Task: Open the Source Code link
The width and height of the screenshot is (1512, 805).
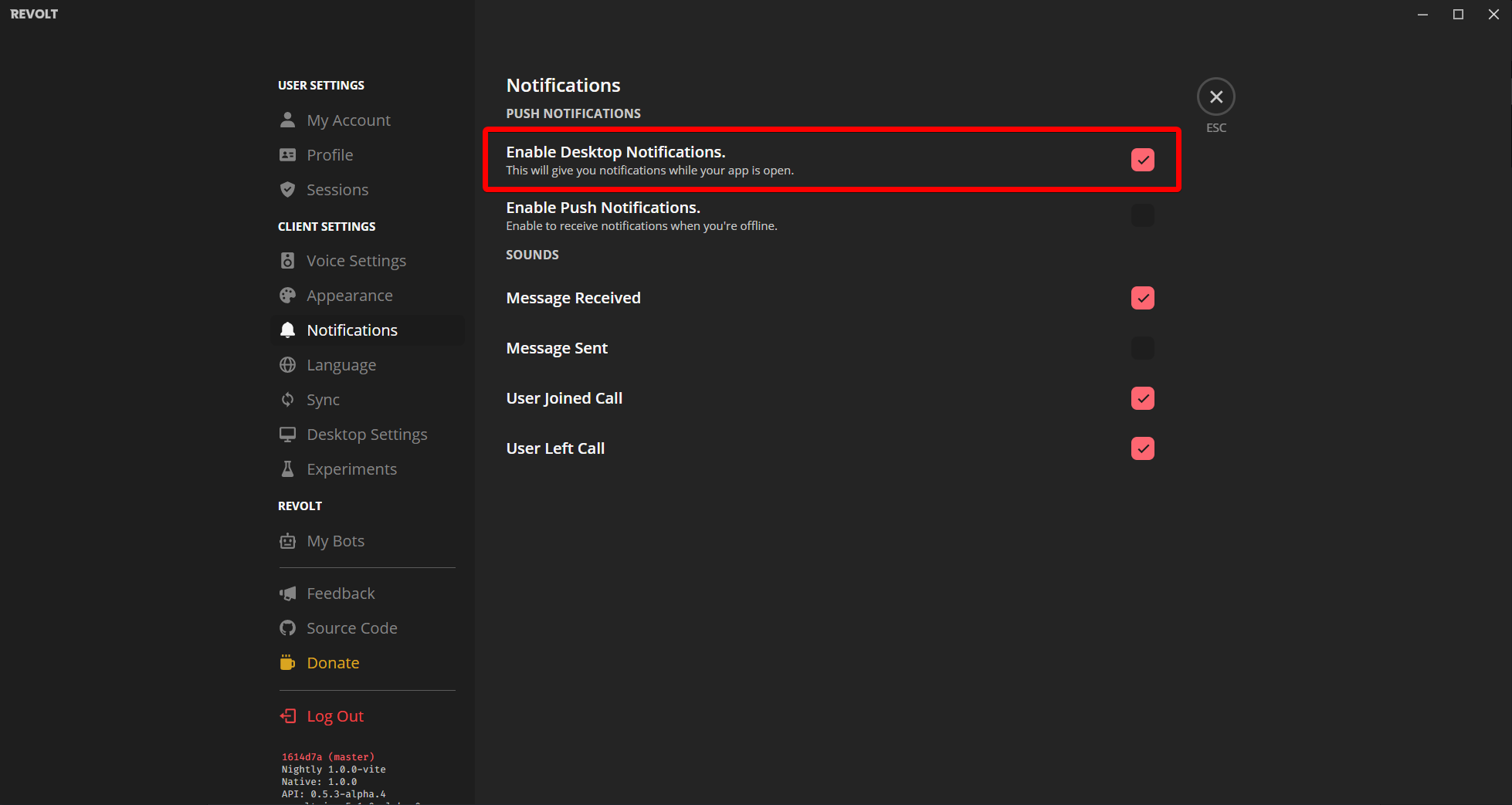Action: coord(368,627)
